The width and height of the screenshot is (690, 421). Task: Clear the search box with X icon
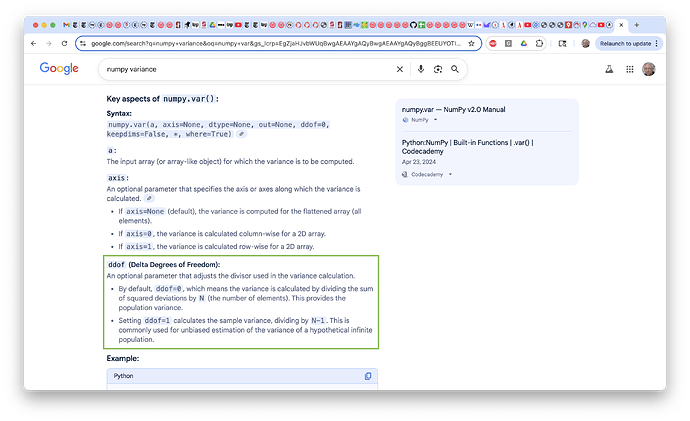(400, 69)
